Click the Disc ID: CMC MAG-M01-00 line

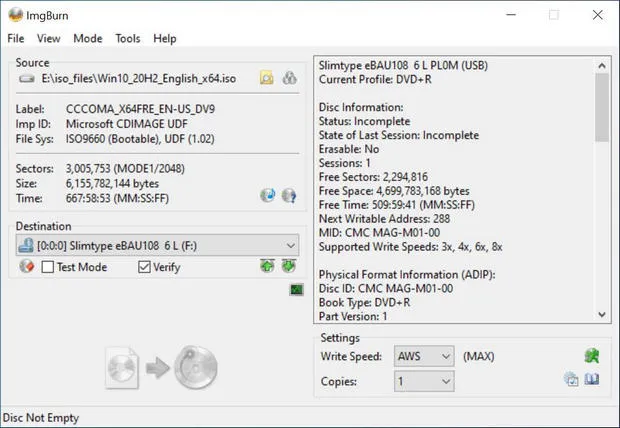click(x=386, y=288)
